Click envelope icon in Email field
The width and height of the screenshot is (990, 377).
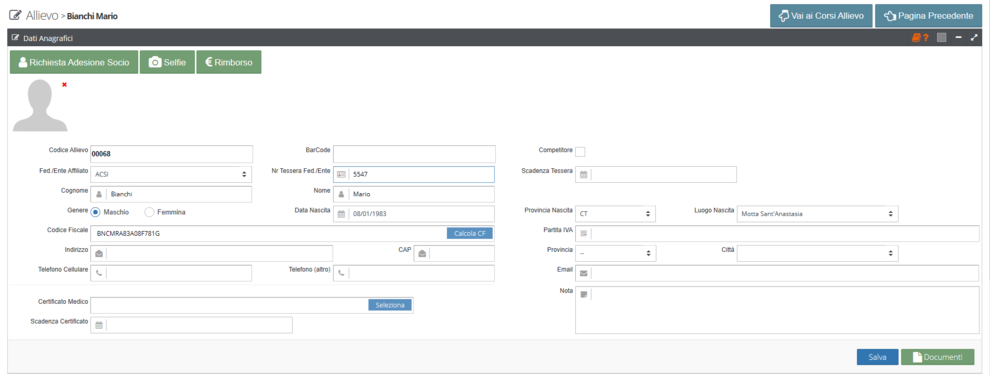click(583, 273)
